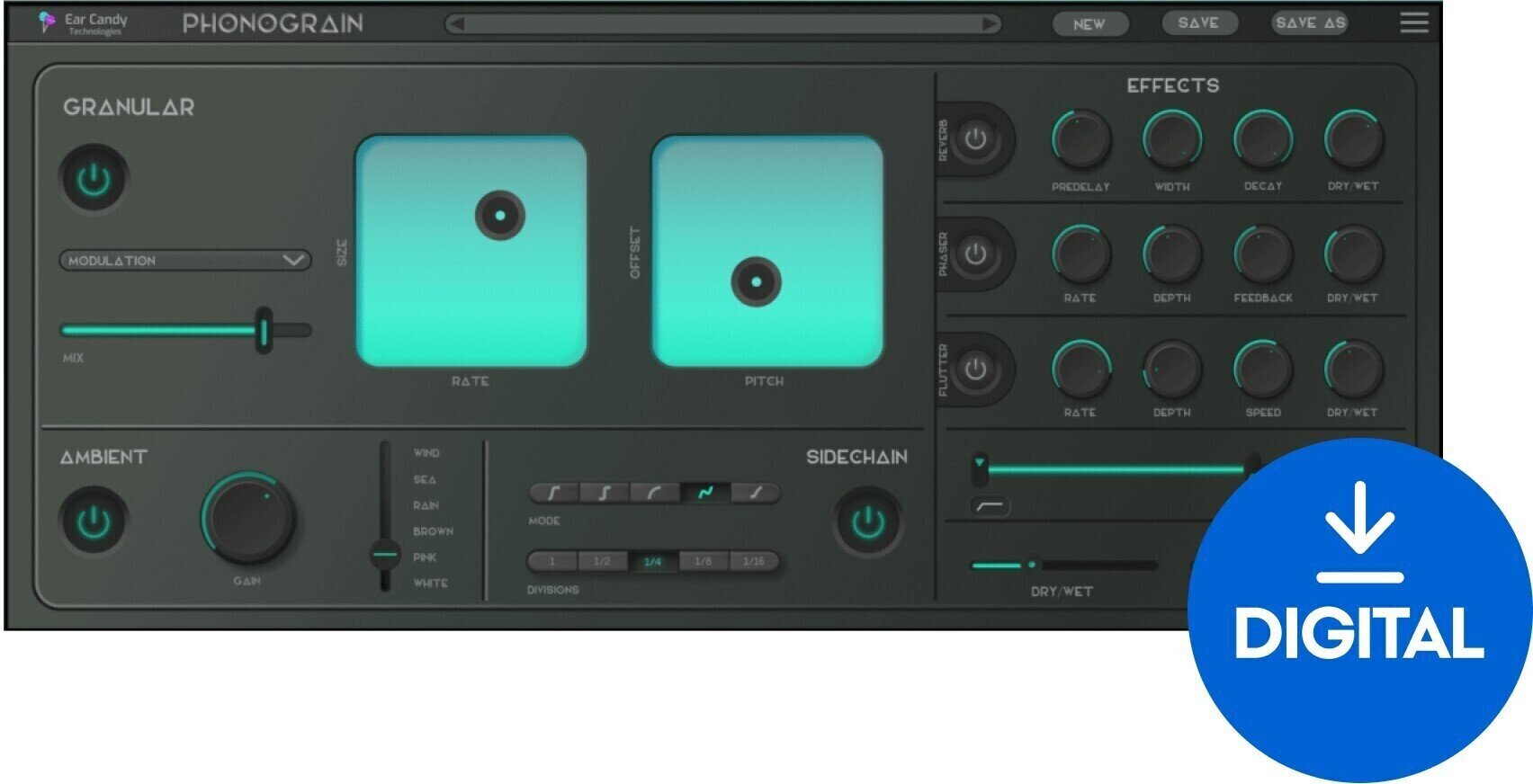Click the Reverb Dry/Wet knob
1533x784 pixels.
point(1353,140)
